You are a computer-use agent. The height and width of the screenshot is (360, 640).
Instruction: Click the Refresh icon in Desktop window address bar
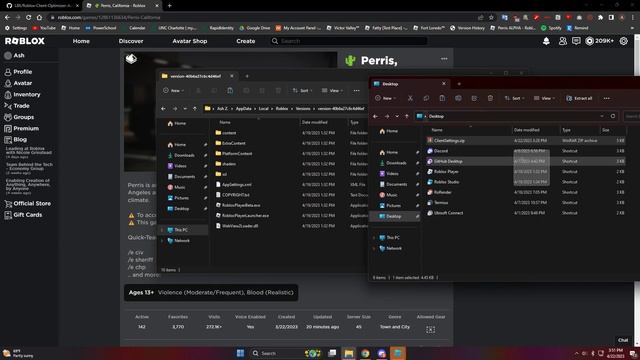tap(613, 116)
